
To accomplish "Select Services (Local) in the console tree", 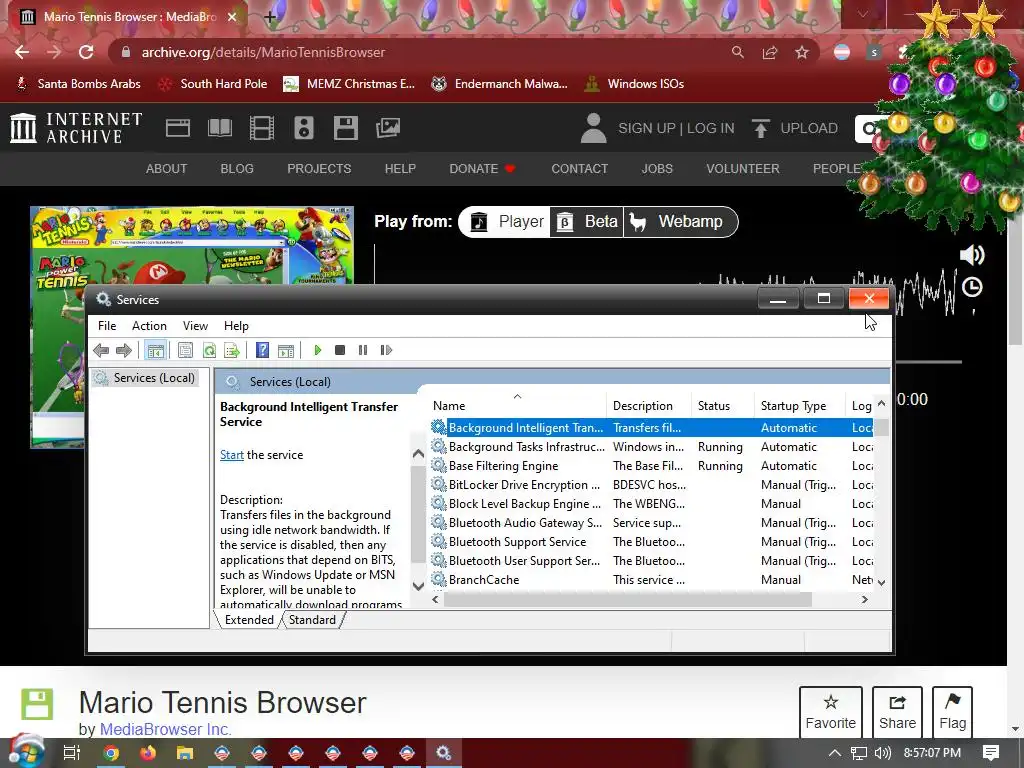I will (x=146, y=378).
